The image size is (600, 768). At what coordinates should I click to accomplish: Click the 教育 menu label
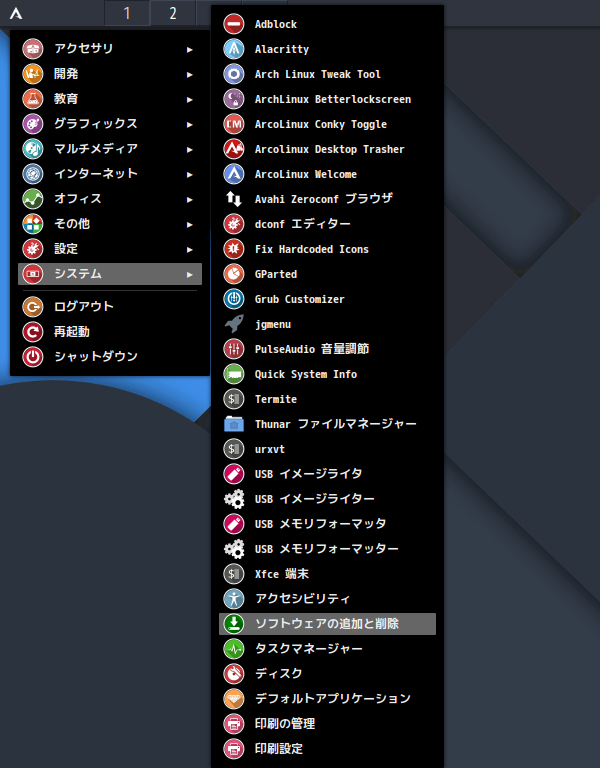click(66, 98)
